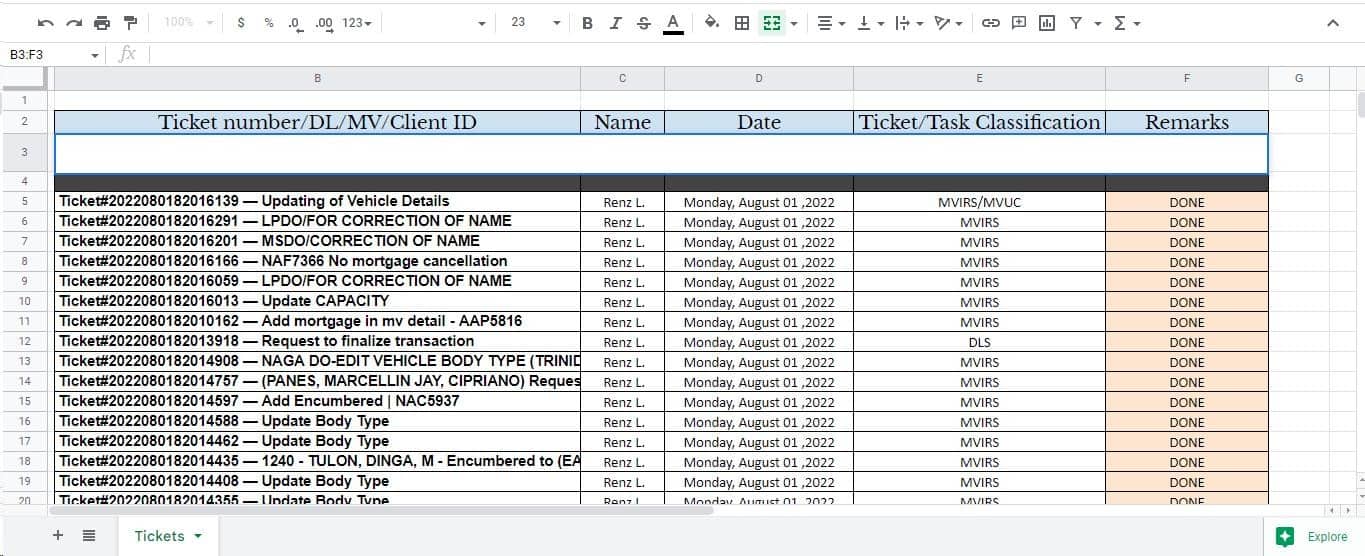This screenshot has width=1365, height=556.
Task: Select column G header
Action: click(1298, 78)
